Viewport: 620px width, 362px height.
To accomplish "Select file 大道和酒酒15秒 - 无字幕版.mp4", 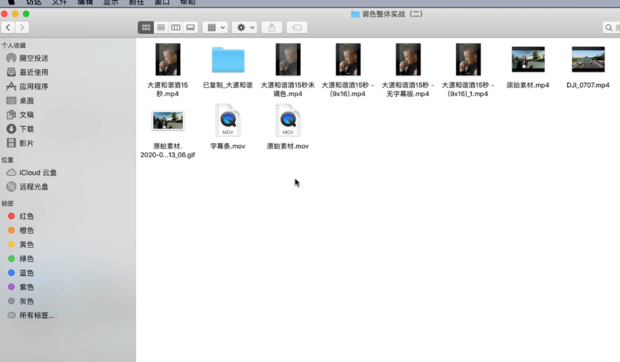I will (x=408, y=60).
